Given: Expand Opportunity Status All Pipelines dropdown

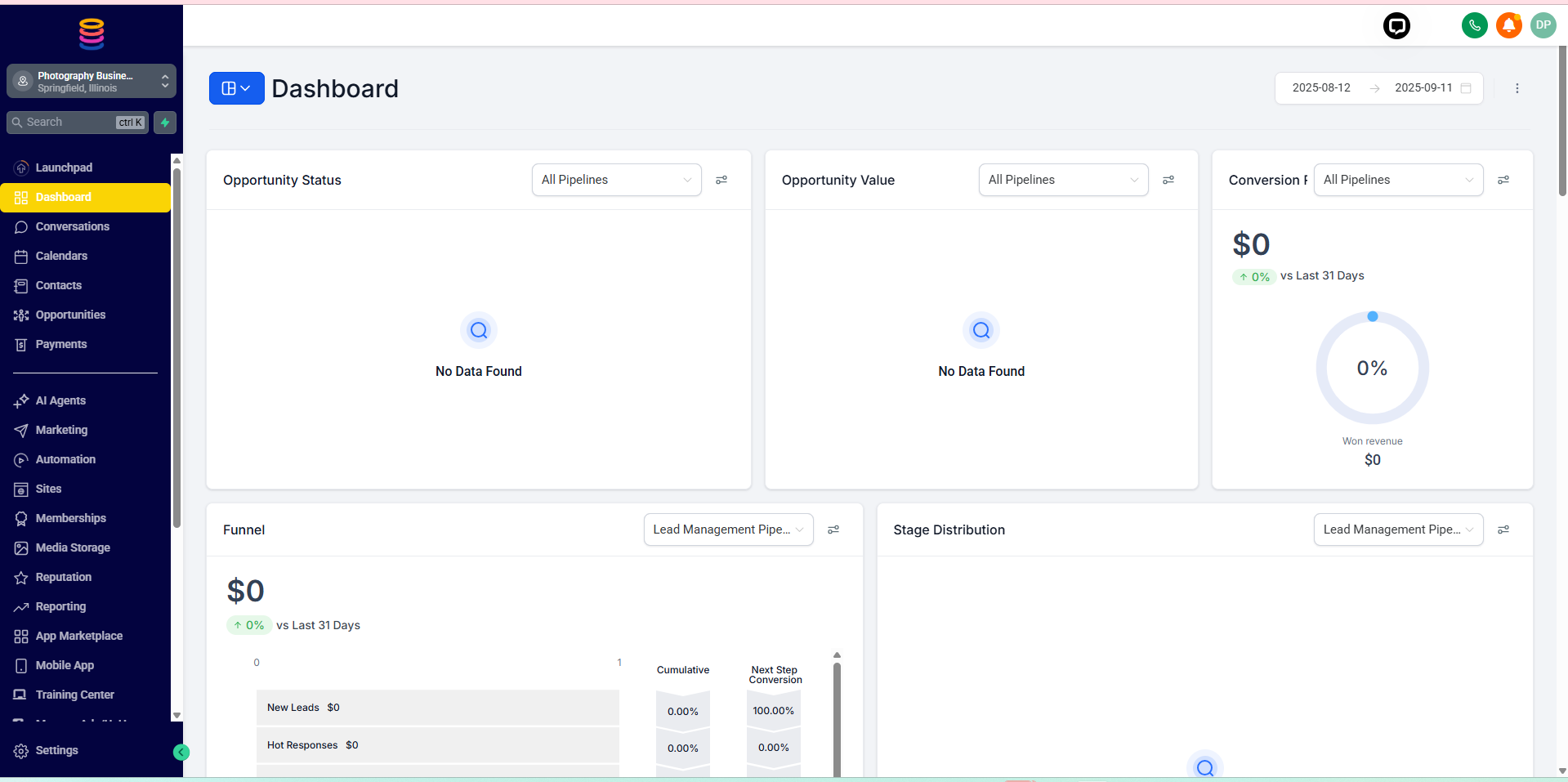Looking at the screenshot, I should [x=616, y=180].
